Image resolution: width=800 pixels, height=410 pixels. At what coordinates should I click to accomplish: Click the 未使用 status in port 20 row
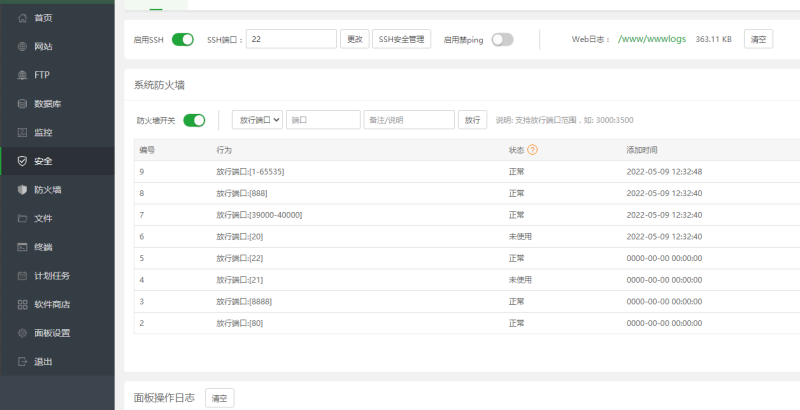pos(520,237)
